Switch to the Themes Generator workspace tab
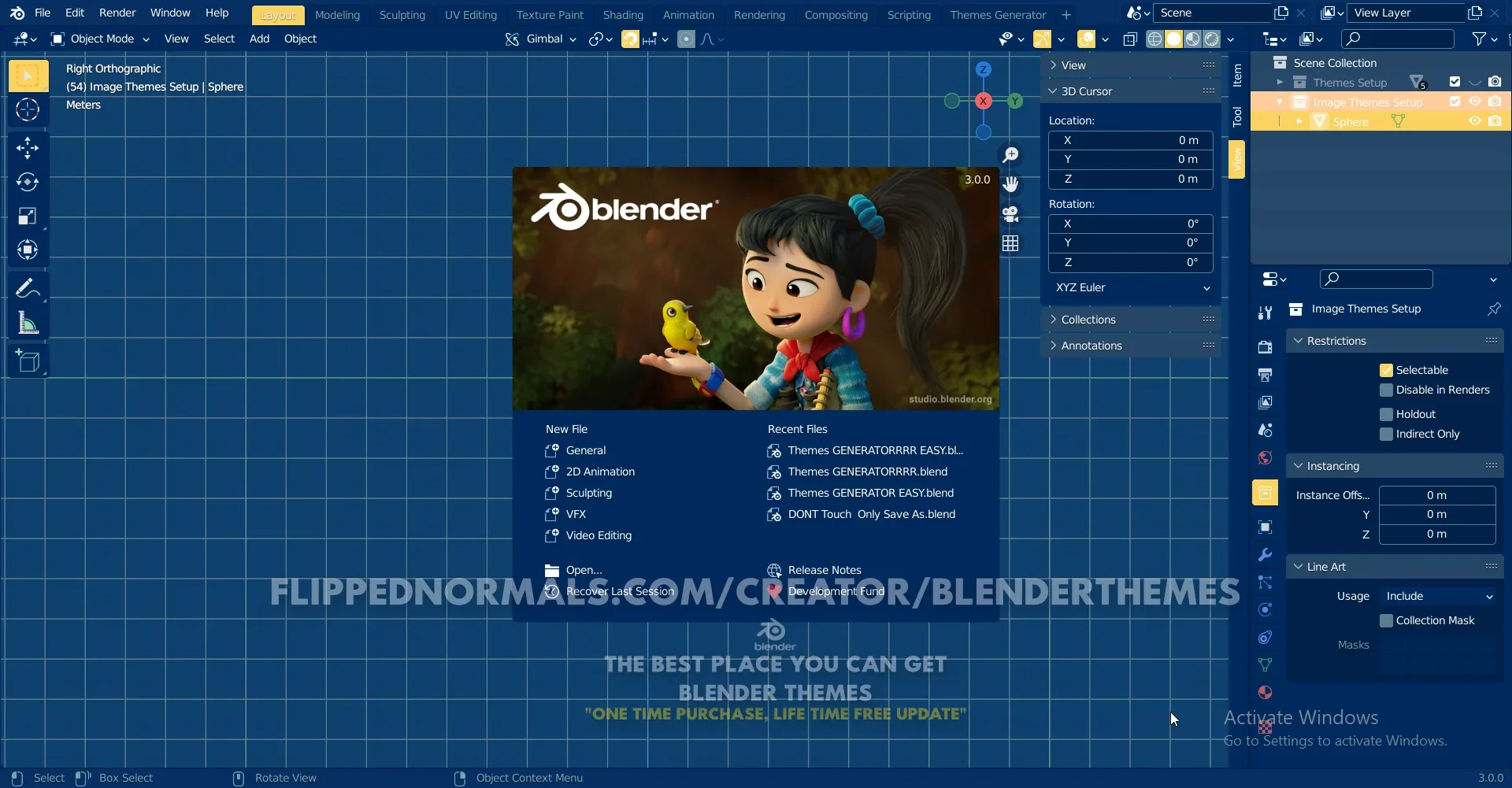 click(x=998, y=15)
